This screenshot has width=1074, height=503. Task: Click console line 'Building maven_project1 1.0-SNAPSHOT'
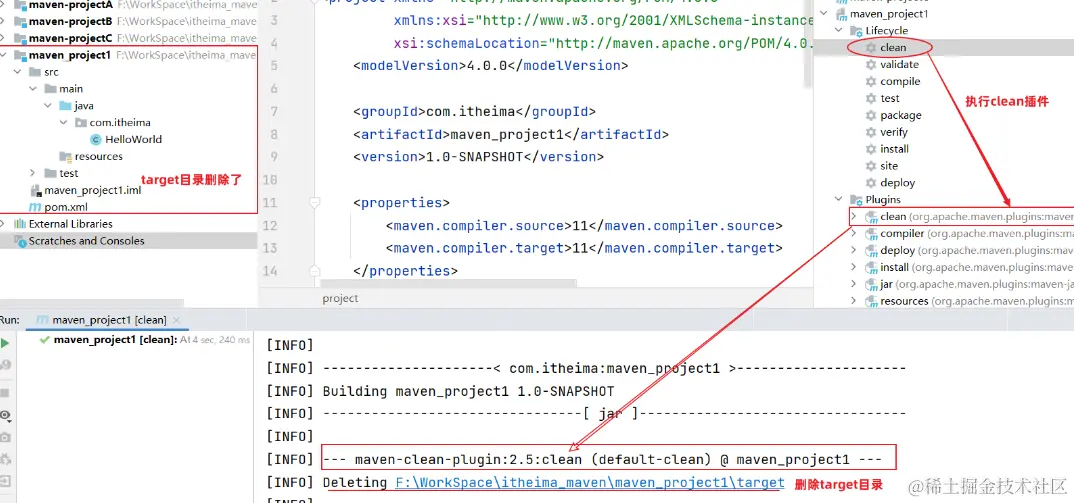point(468,391)
